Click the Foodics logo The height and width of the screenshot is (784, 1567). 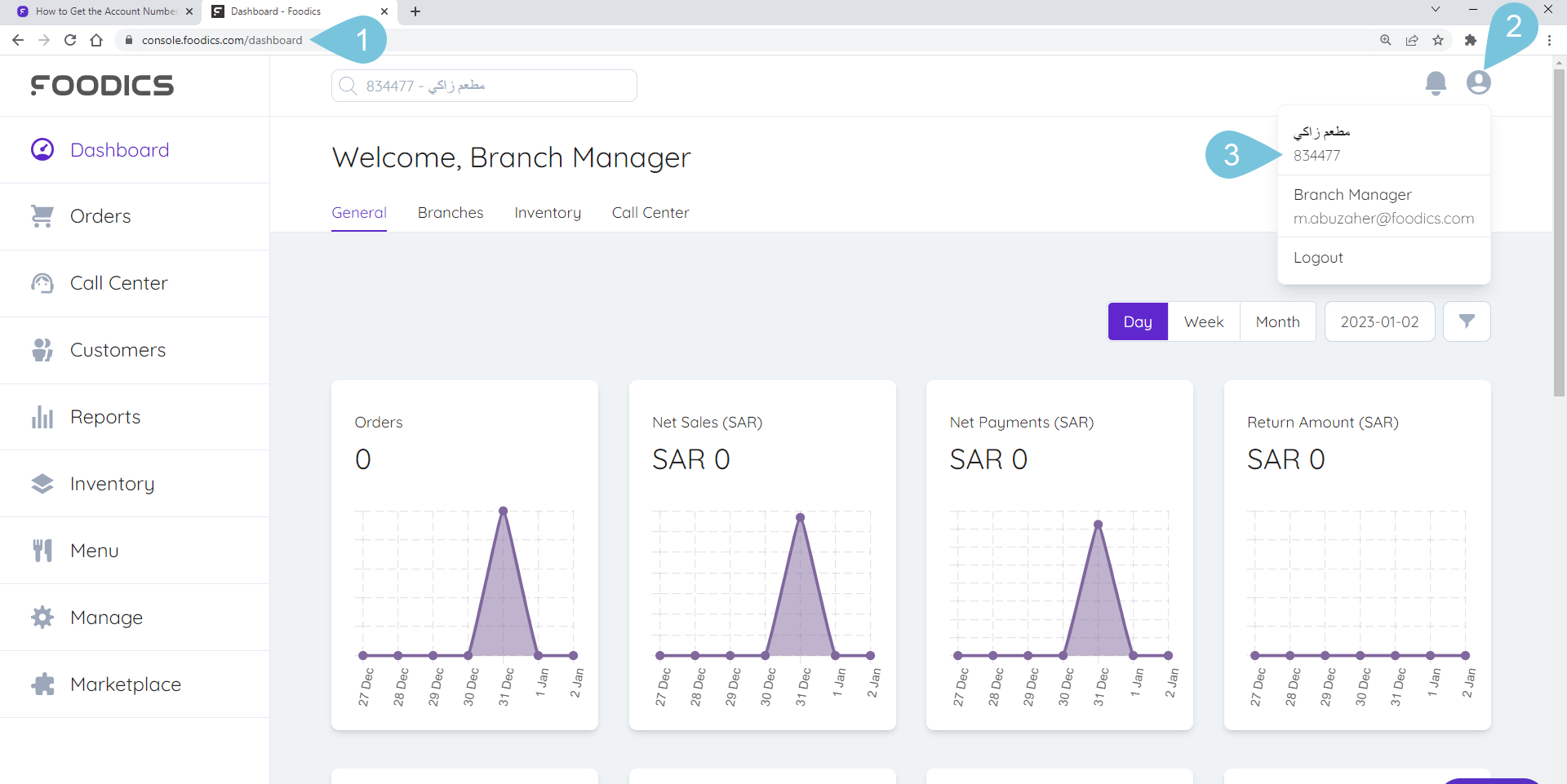[102, 85]
